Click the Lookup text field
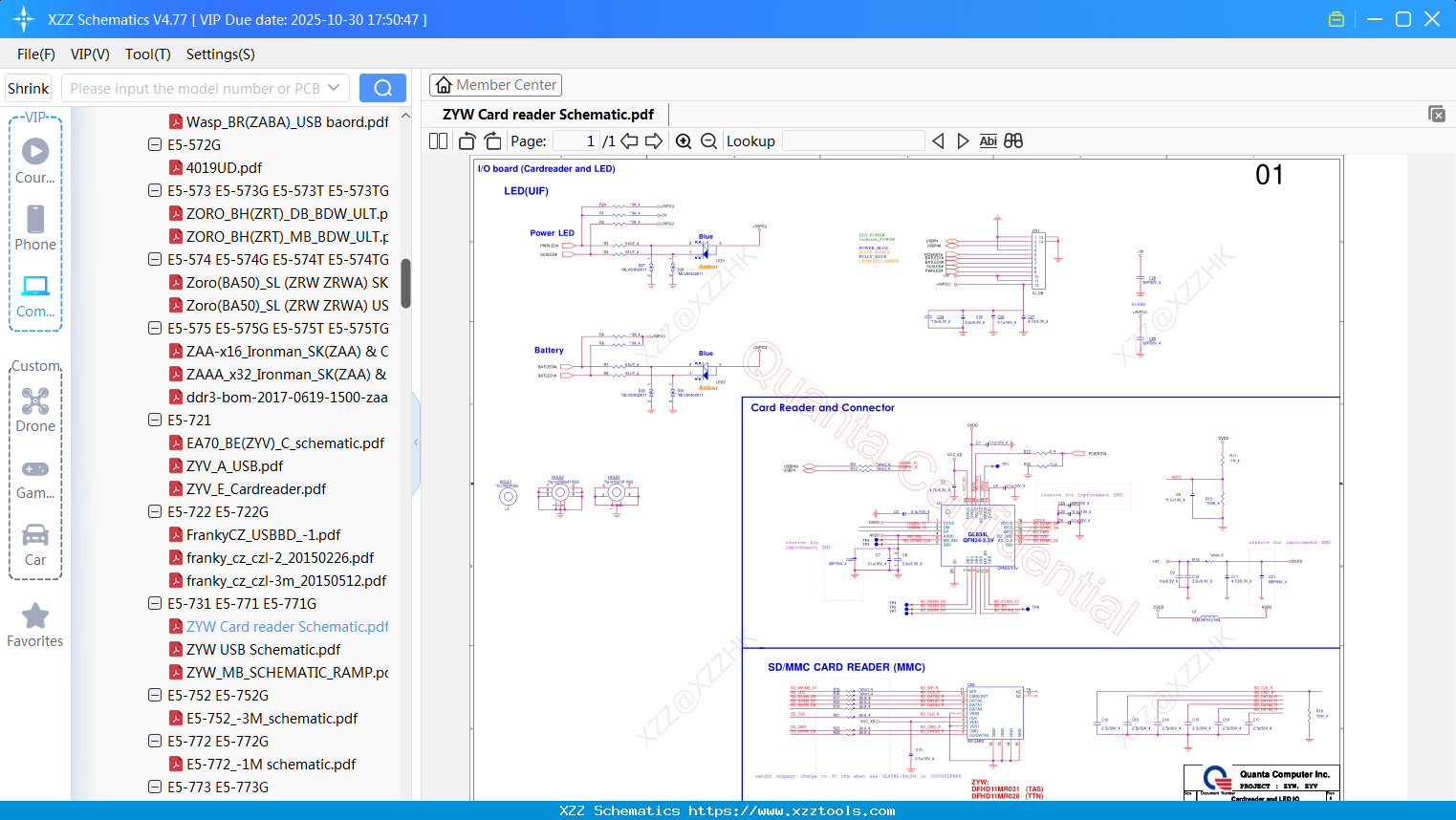Image resolution: width=1456 pixels, height=820 pixels. click(853, 140)
